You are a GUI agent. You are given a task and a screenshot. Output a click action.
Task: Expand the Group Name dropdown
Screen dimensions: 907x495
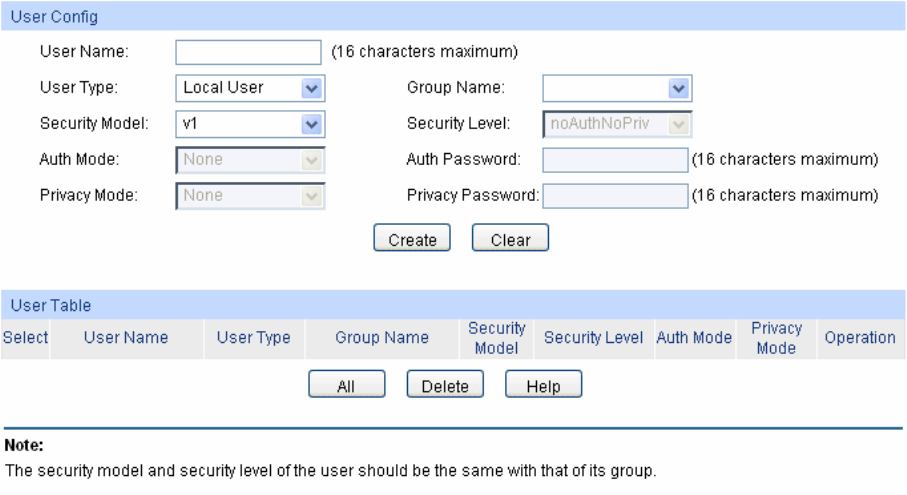pos(617,88)
